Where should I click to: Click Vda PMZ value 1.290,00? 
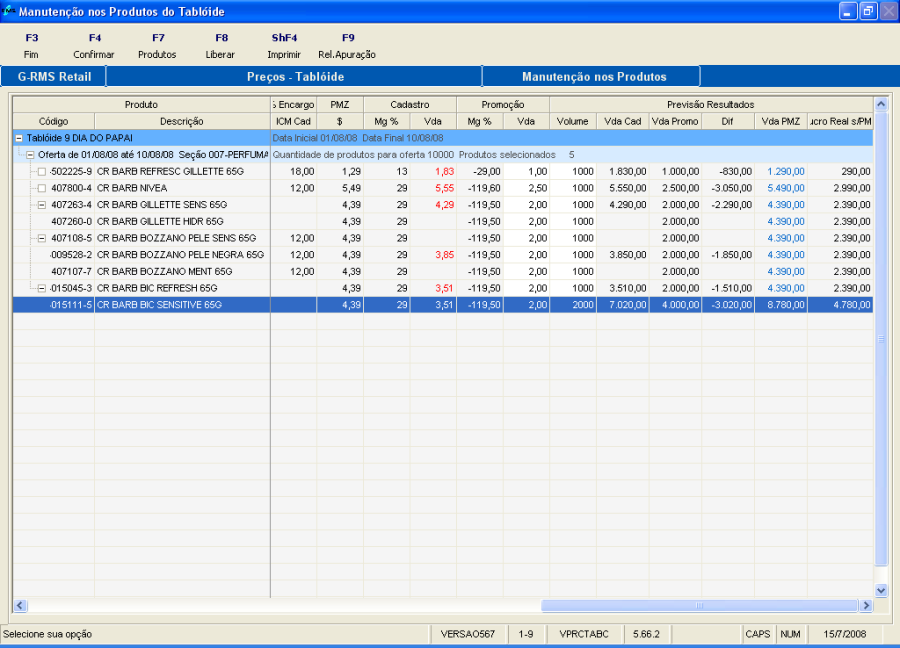point(786,172)
